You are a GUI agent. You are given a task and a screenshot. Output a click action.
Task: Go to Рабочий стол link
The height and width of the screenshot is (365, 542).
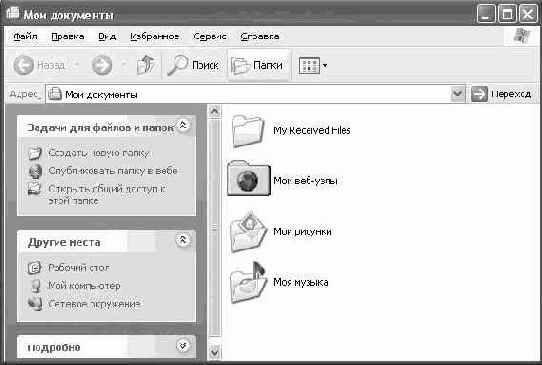[79, 268]
